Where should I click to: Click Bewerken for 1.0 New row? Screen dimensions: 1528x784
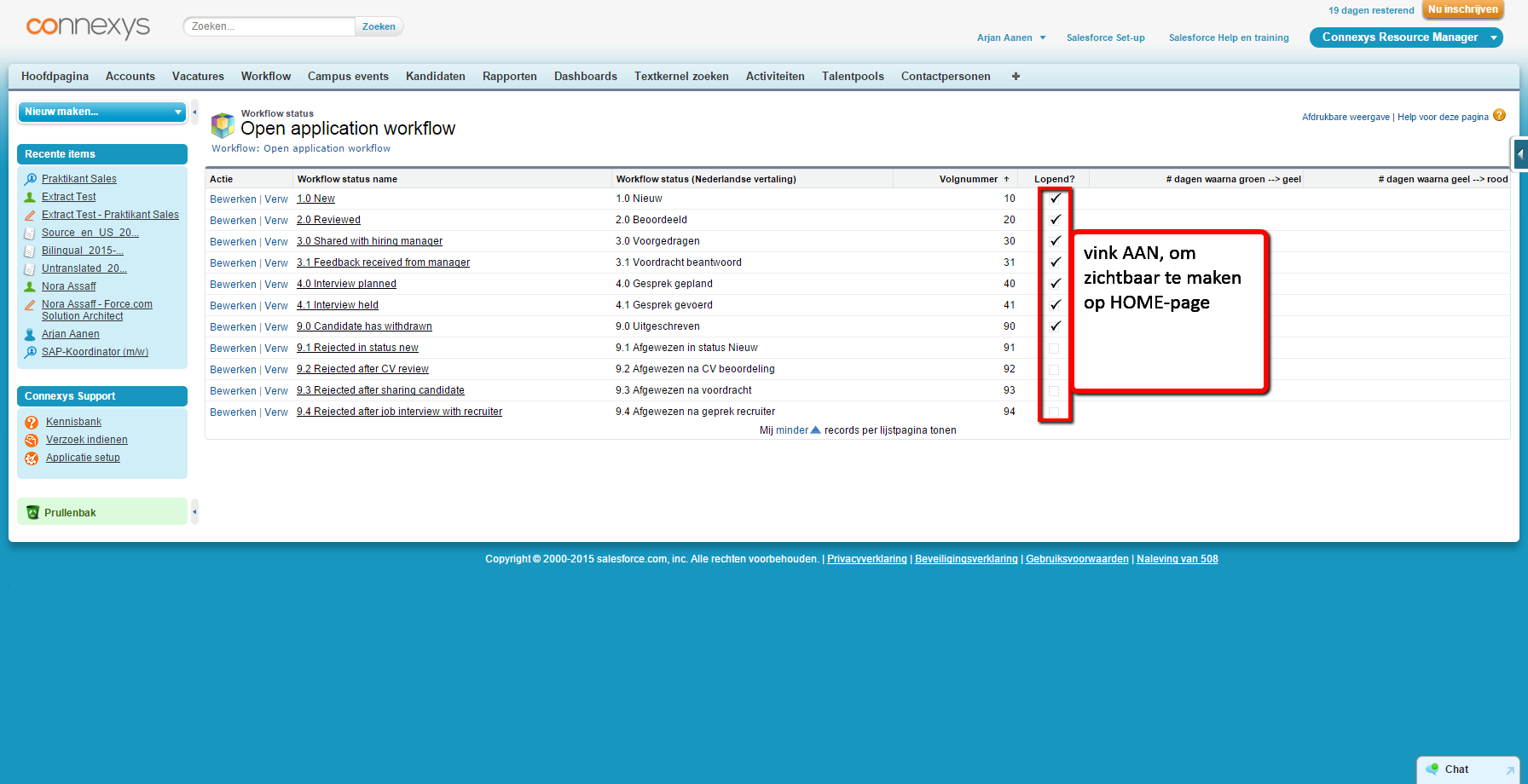pos(233,199)
